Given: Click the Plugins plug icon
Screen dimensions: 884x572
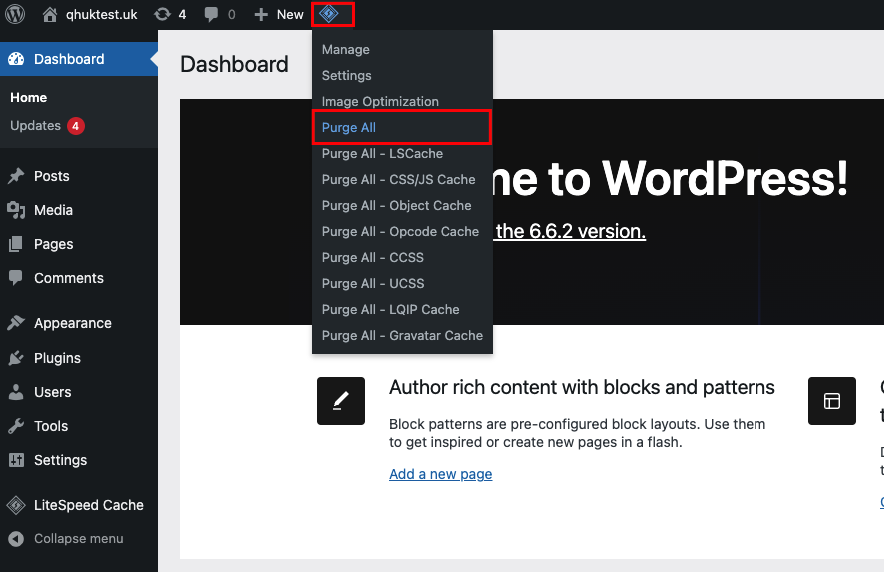Looking at the screenshot, I should 16,358.
